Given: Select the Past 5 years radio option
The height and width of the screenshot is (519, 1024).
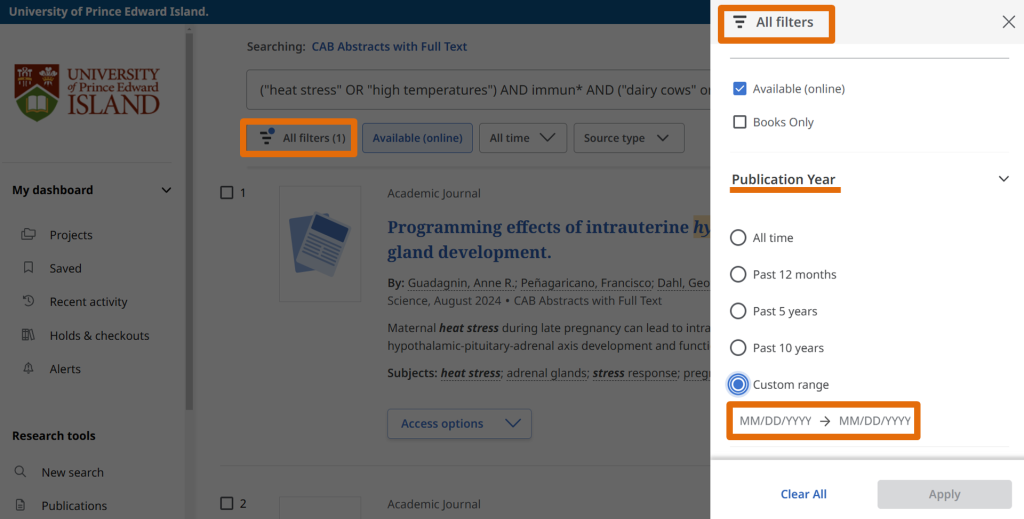Looking at the screenshot, I should (738, 311).
